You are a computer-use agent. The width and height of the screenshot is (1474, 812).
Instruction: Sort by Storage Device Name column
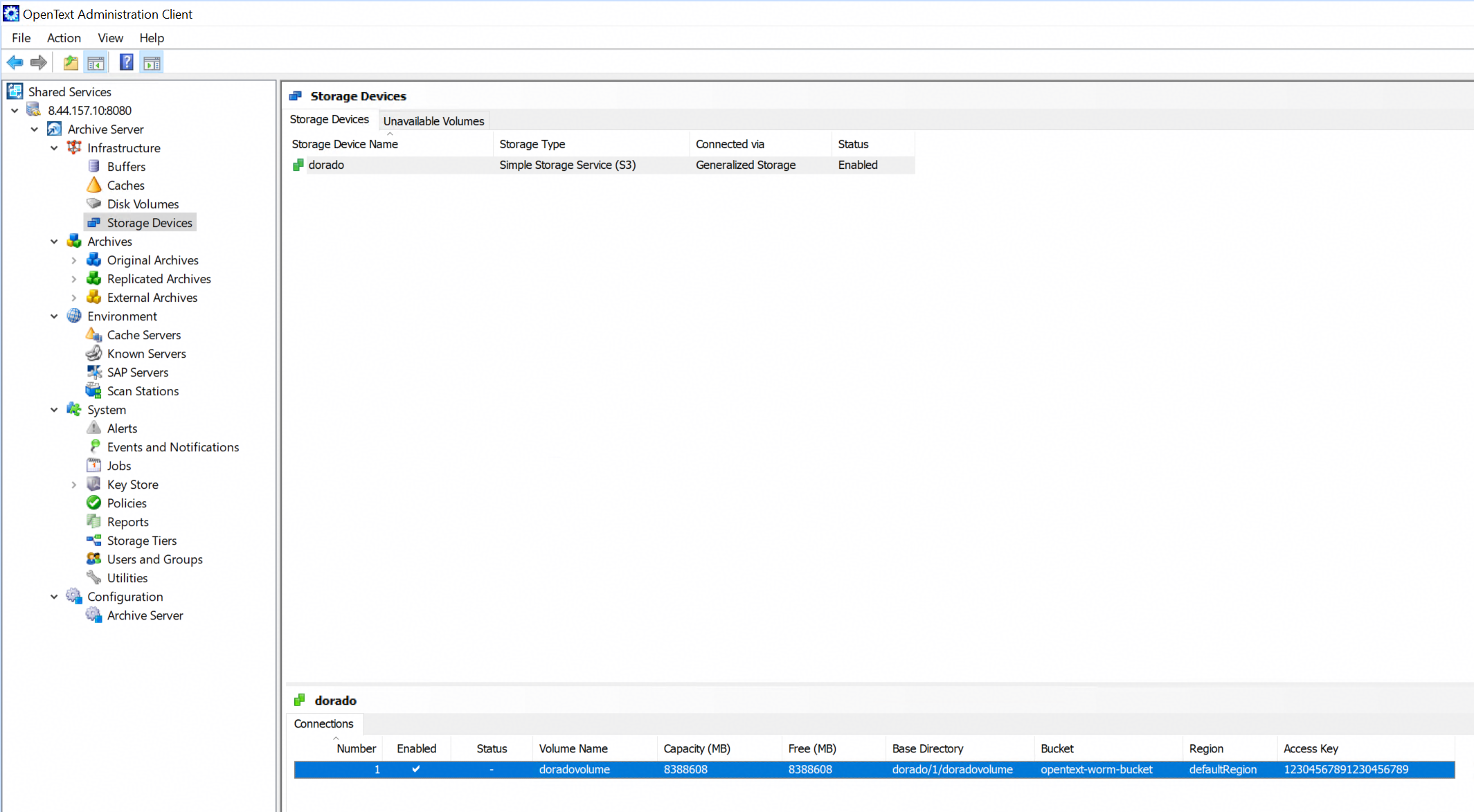click(x=390, y=144)
